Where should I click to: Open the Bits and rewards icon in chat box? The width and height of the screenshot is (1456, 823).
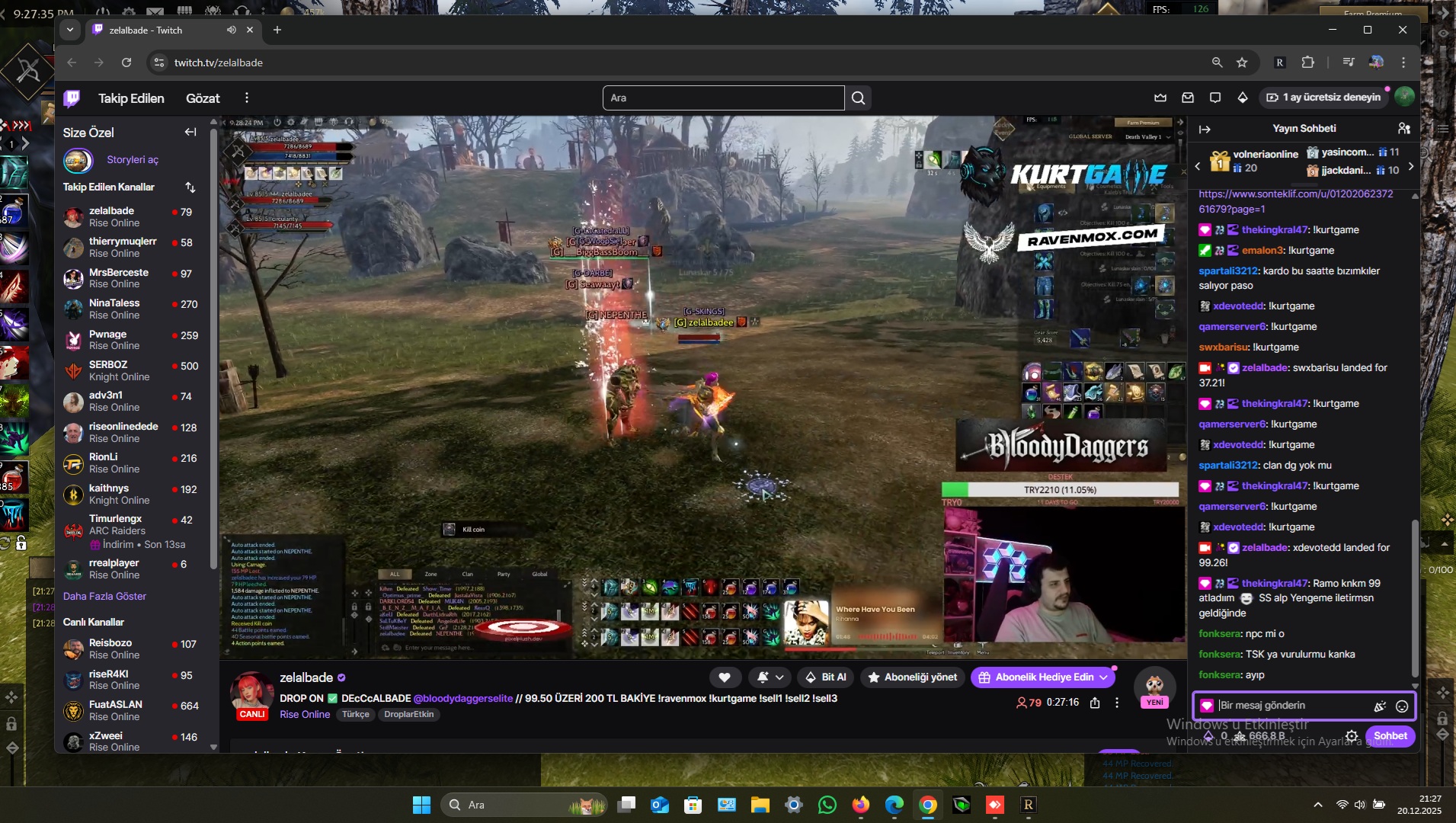1207,706
